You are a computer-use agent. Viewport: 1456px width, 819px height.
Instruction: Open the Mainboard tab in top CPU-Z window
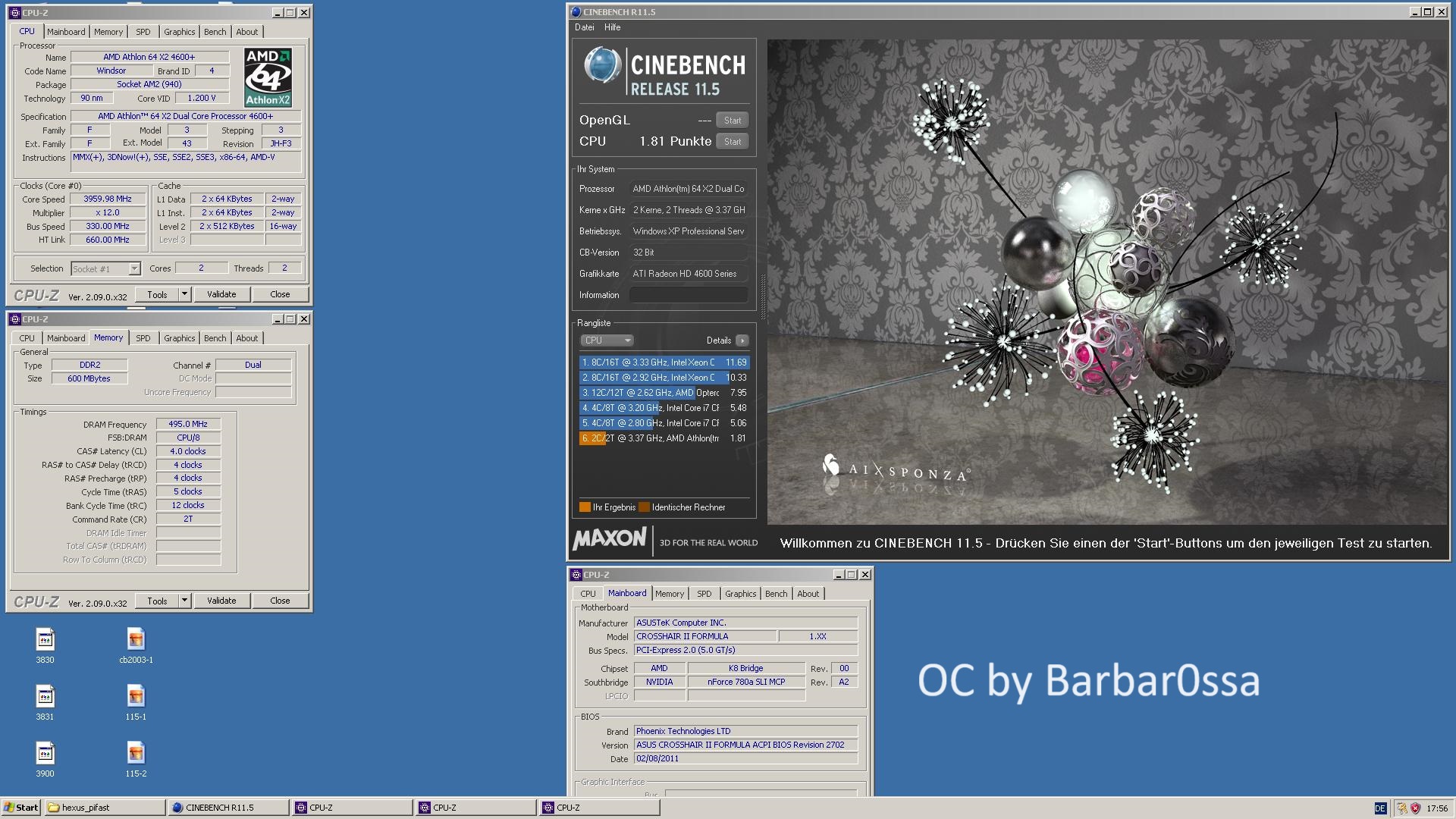click(66, 32)
